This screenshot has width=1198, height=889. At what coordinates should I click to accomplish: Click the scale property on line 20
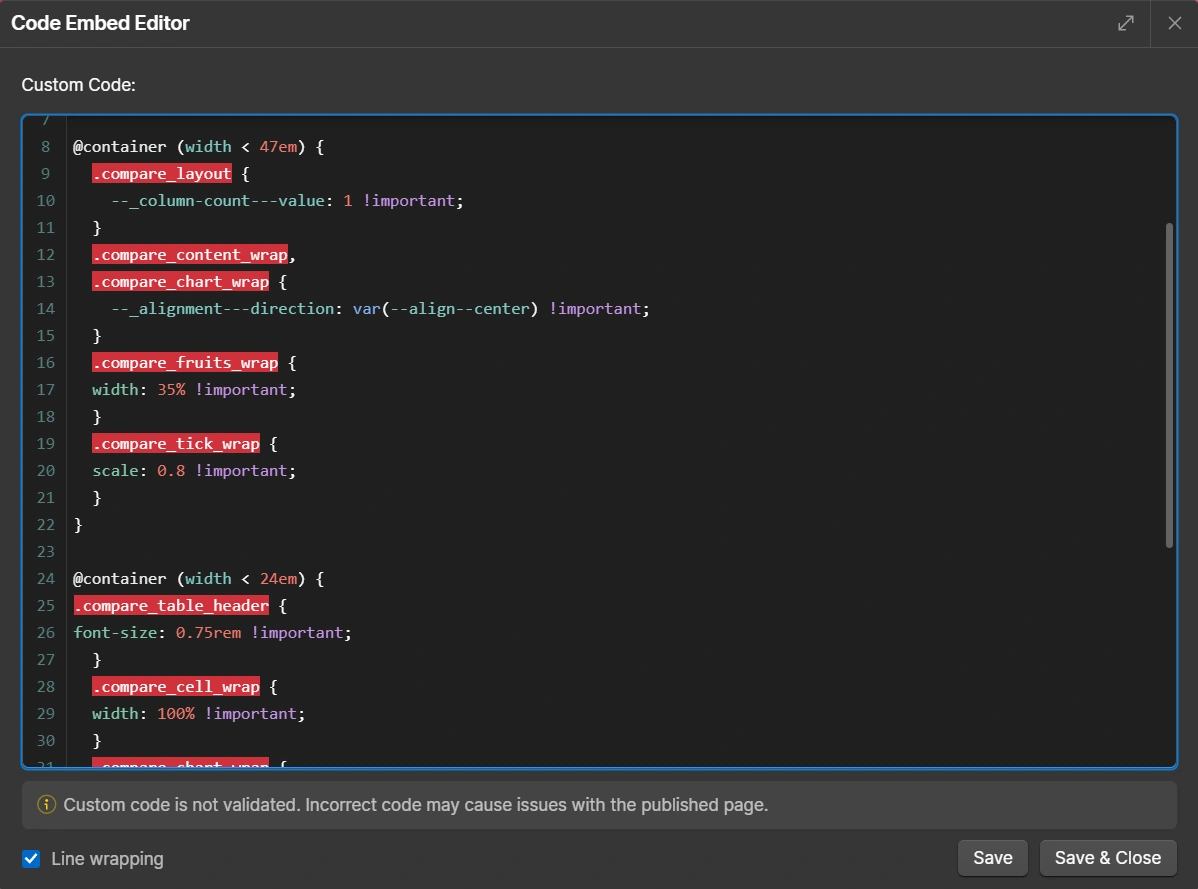[115, 470]
